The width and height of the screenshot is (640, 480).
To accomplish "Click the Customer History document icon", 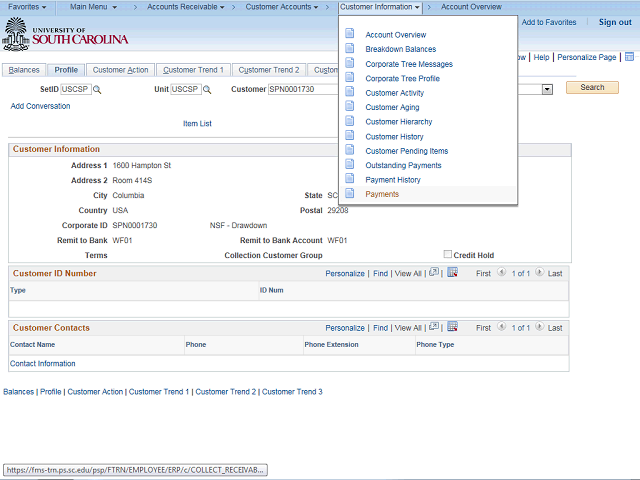I will click(x=350, y=136).
